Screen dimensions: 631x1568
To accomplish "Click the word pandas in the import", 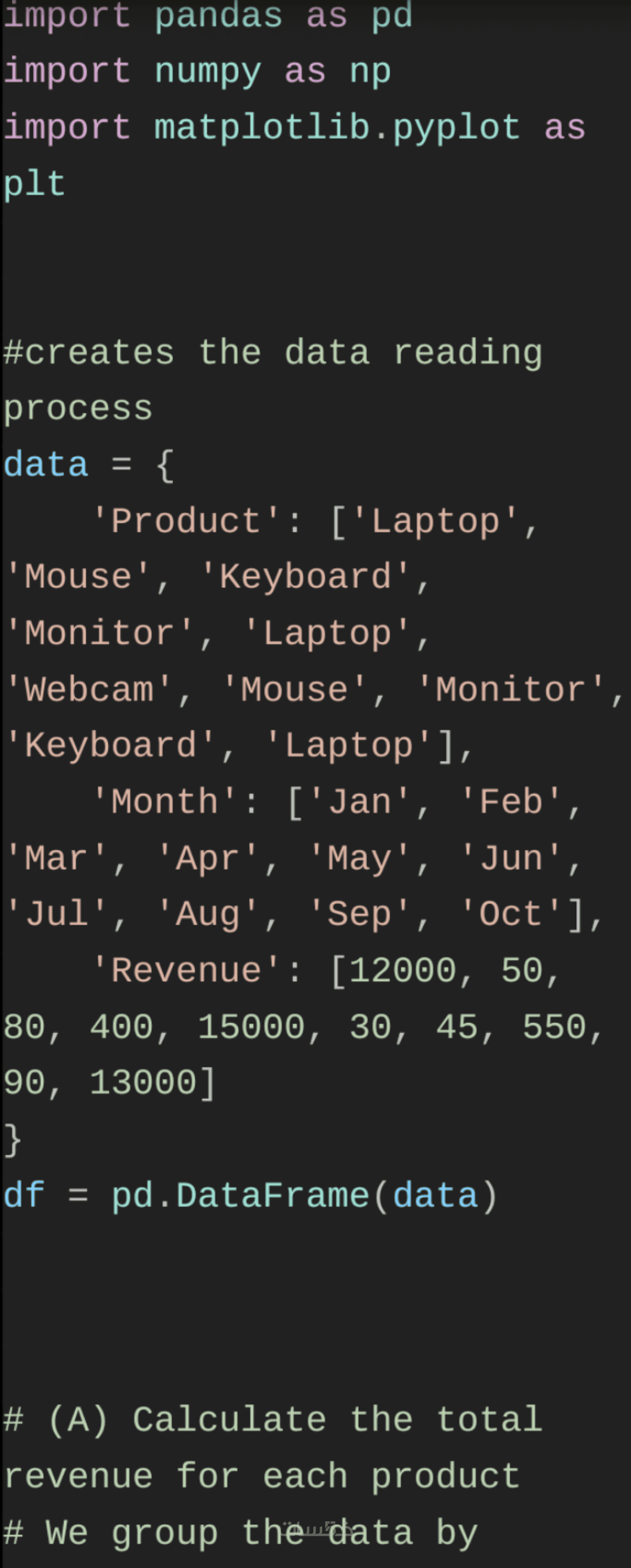I will click(x=218, y=15).
